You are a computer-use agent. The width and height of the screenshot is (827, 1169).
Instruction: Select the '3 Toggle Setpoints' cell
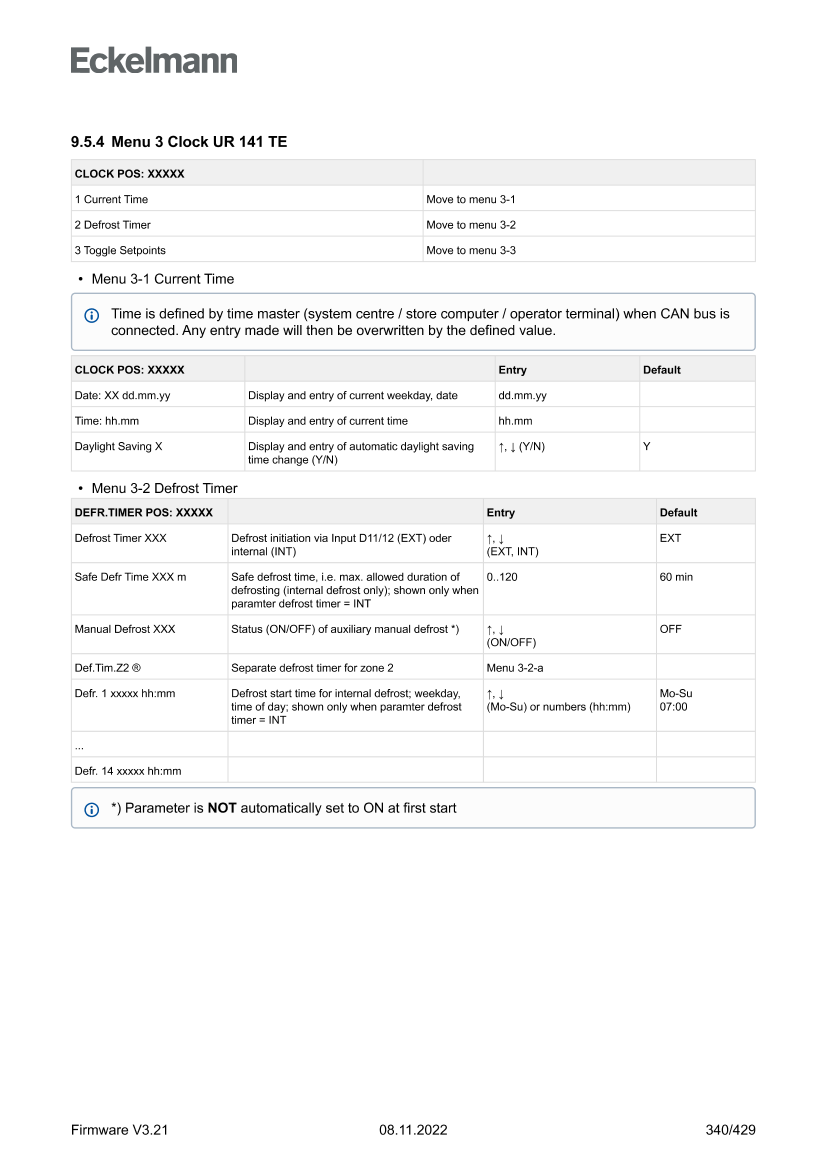coord(120,250)
